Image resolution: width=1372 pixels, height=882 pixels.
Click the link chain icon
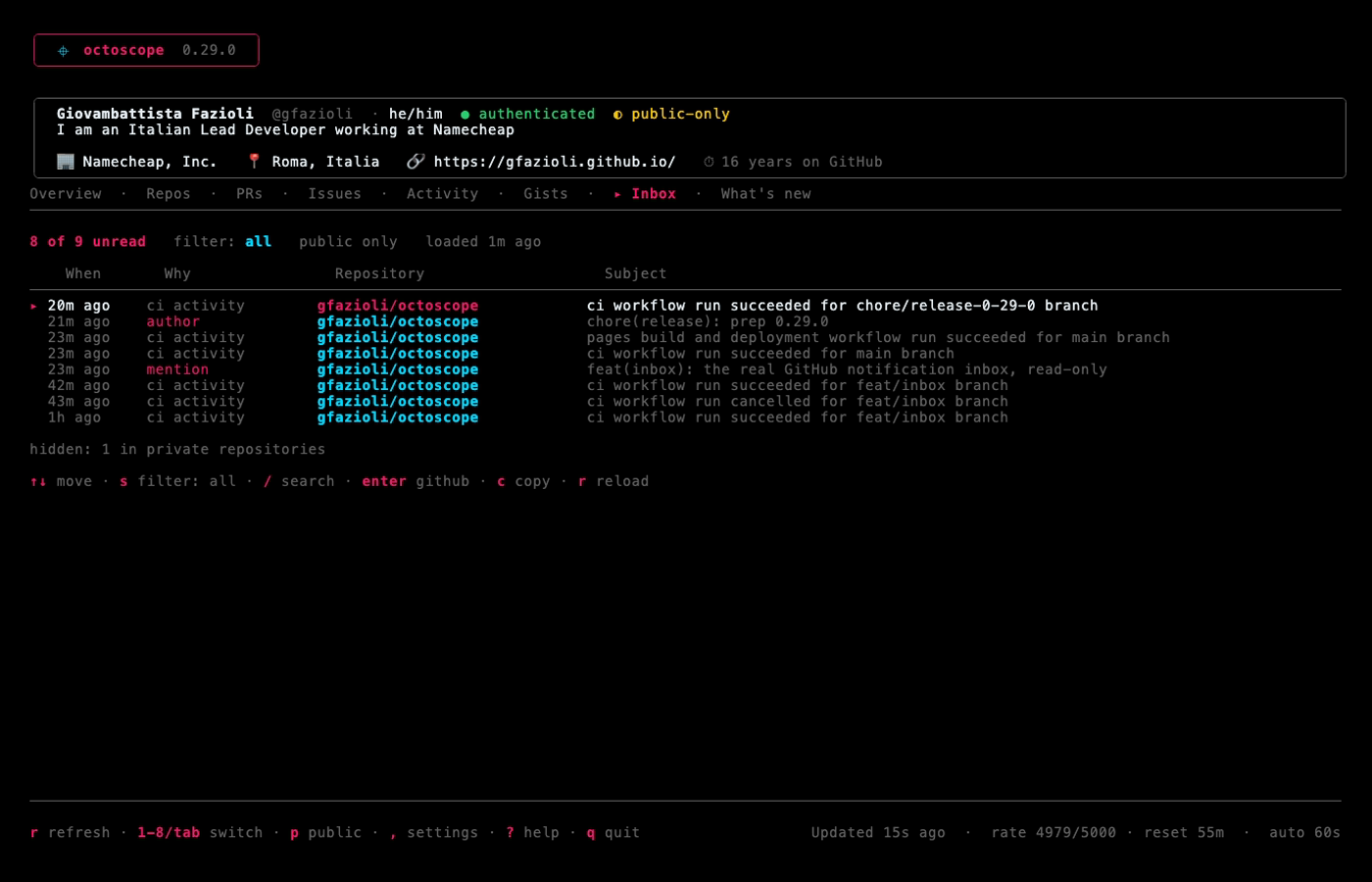coord(416,162)
